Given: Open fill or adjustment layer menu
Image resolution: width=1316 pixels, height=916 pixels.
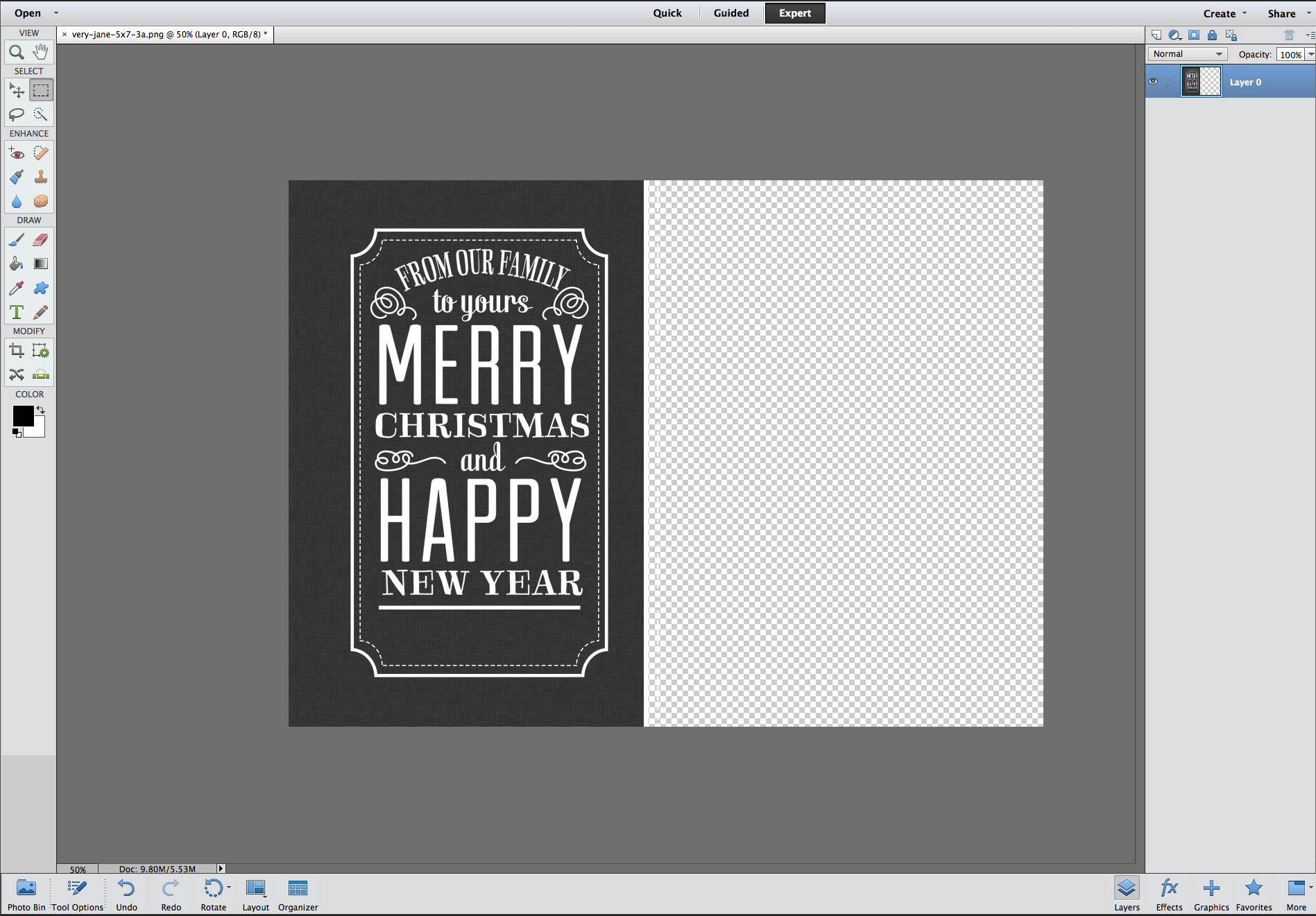Looking at the screenshot, I should 1175,35.
